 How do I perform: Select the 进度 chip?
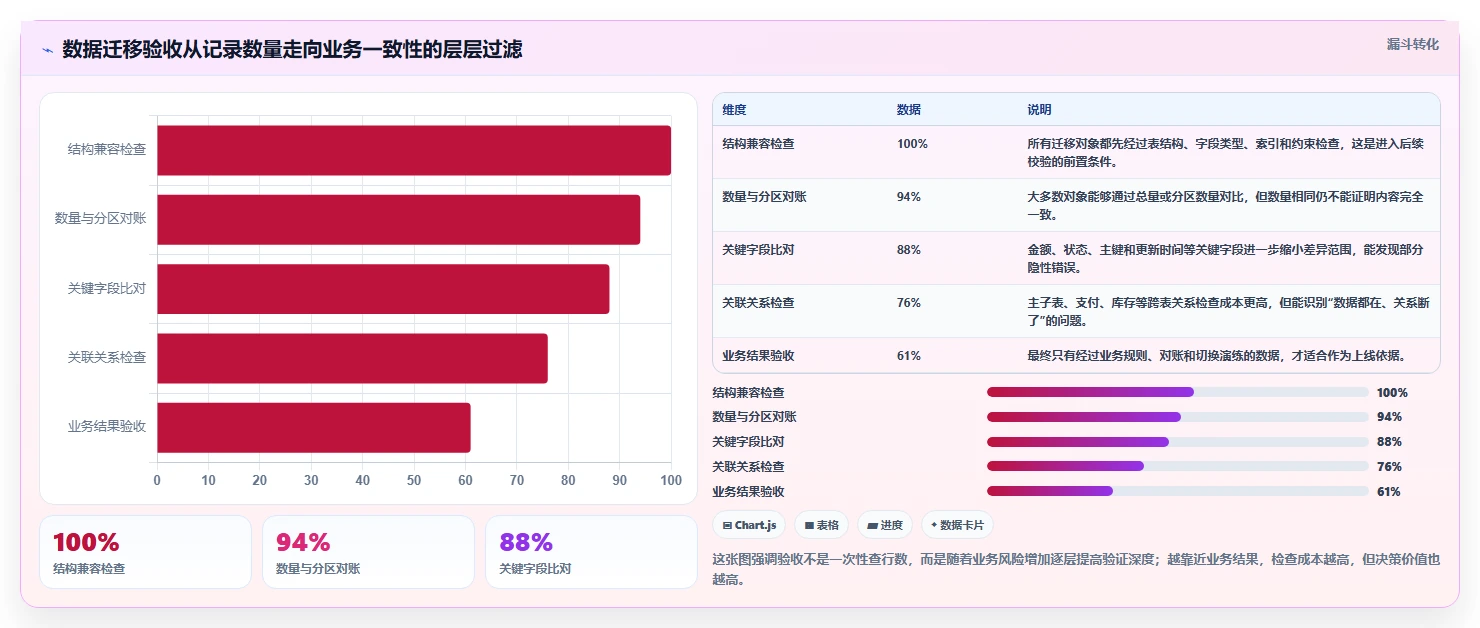point(885,525)
